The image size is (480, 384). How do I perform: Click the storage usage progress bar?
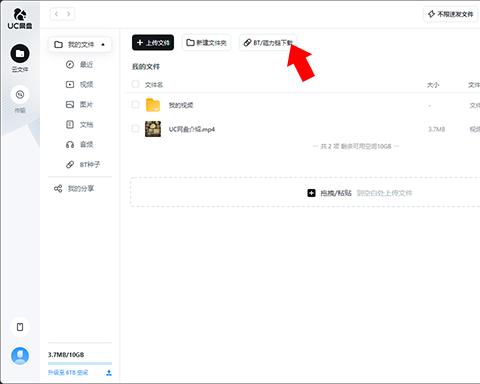point(80,364)
